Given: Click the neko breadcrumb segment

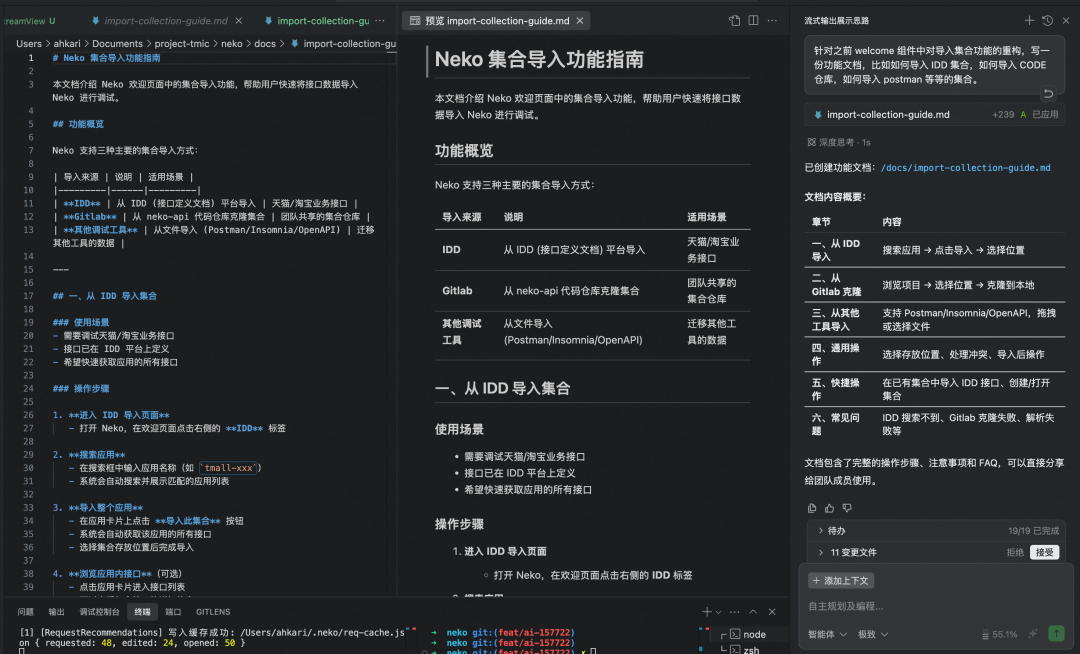Looking at the screenshot, I should 231,43.
